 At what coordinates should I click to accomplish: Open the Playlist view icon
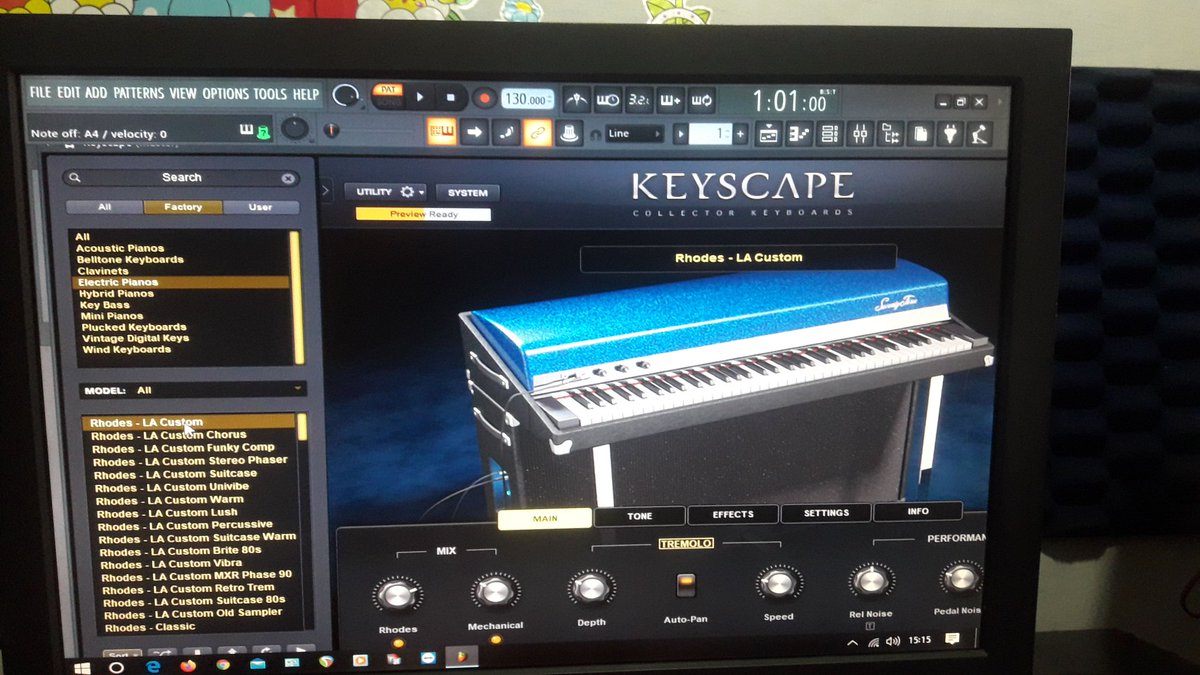(769, 133)
